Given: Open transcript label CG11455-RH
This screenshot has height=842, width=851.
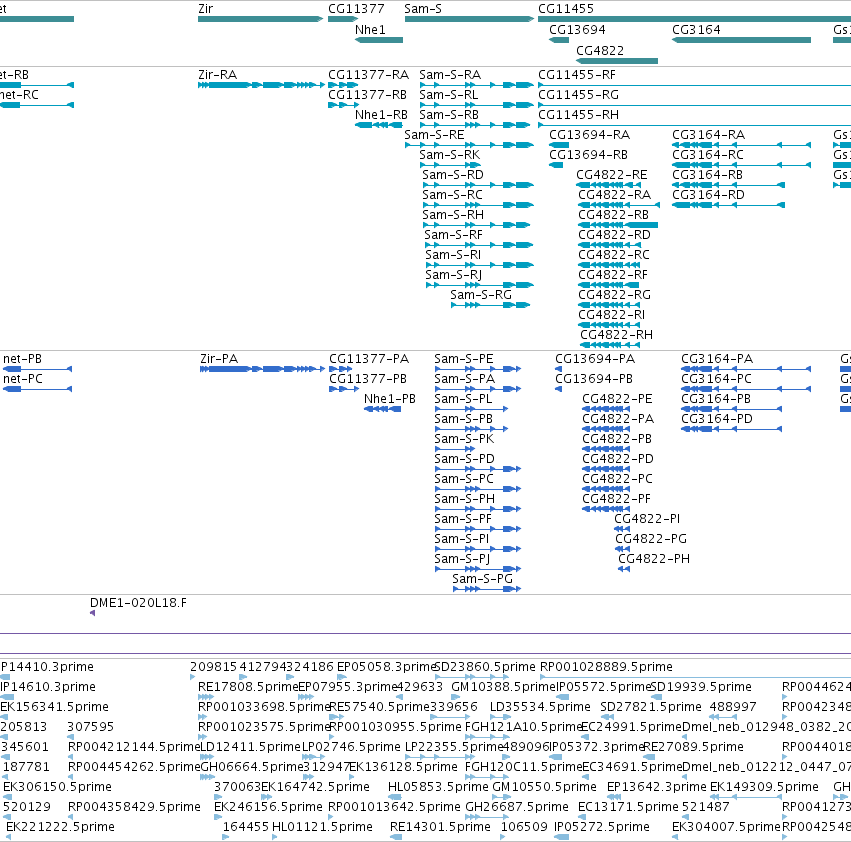Looking at the screenshot, I should pyautogui.click(x=579, y=115).
